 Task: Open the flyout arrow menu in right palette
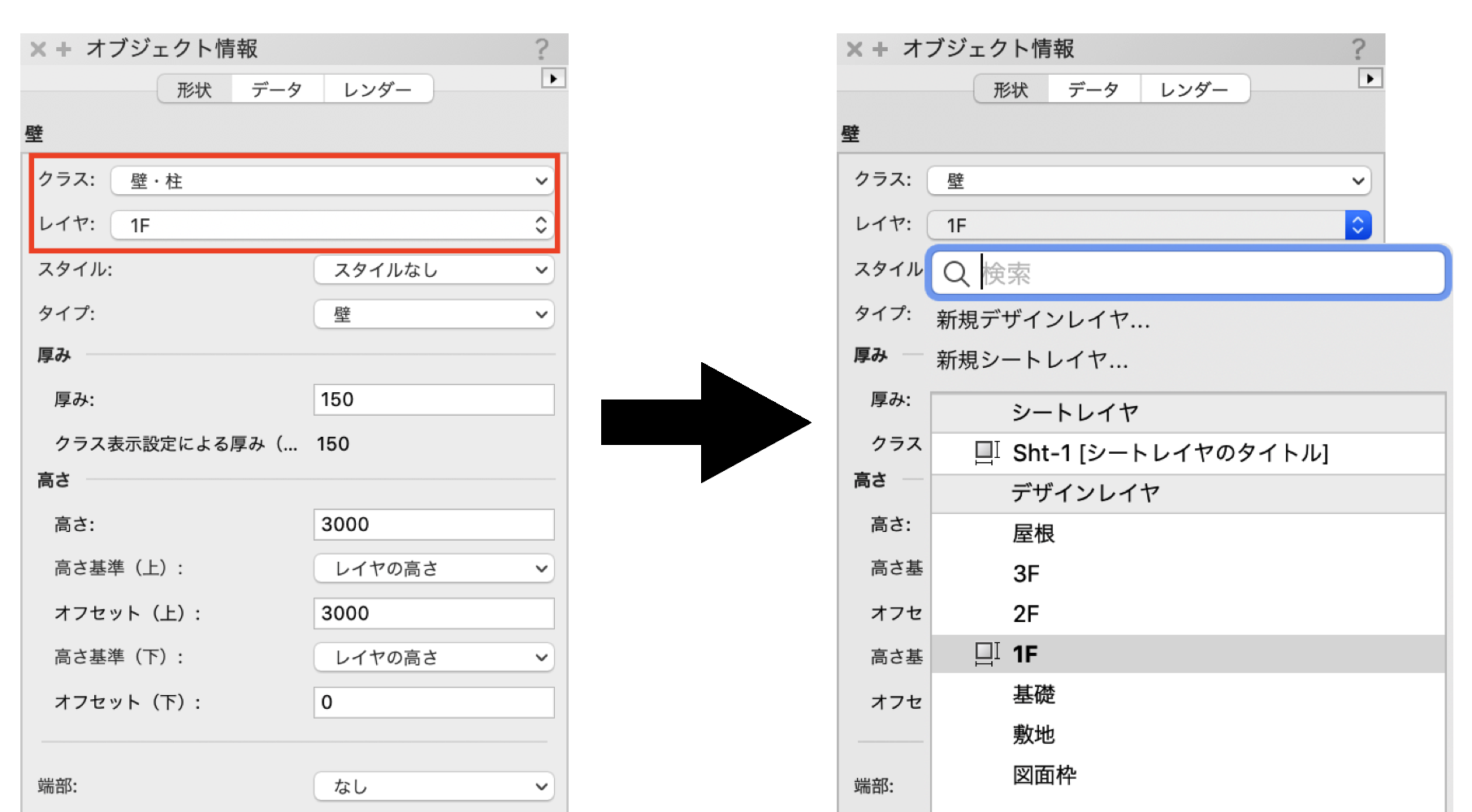pos(1370,79)
